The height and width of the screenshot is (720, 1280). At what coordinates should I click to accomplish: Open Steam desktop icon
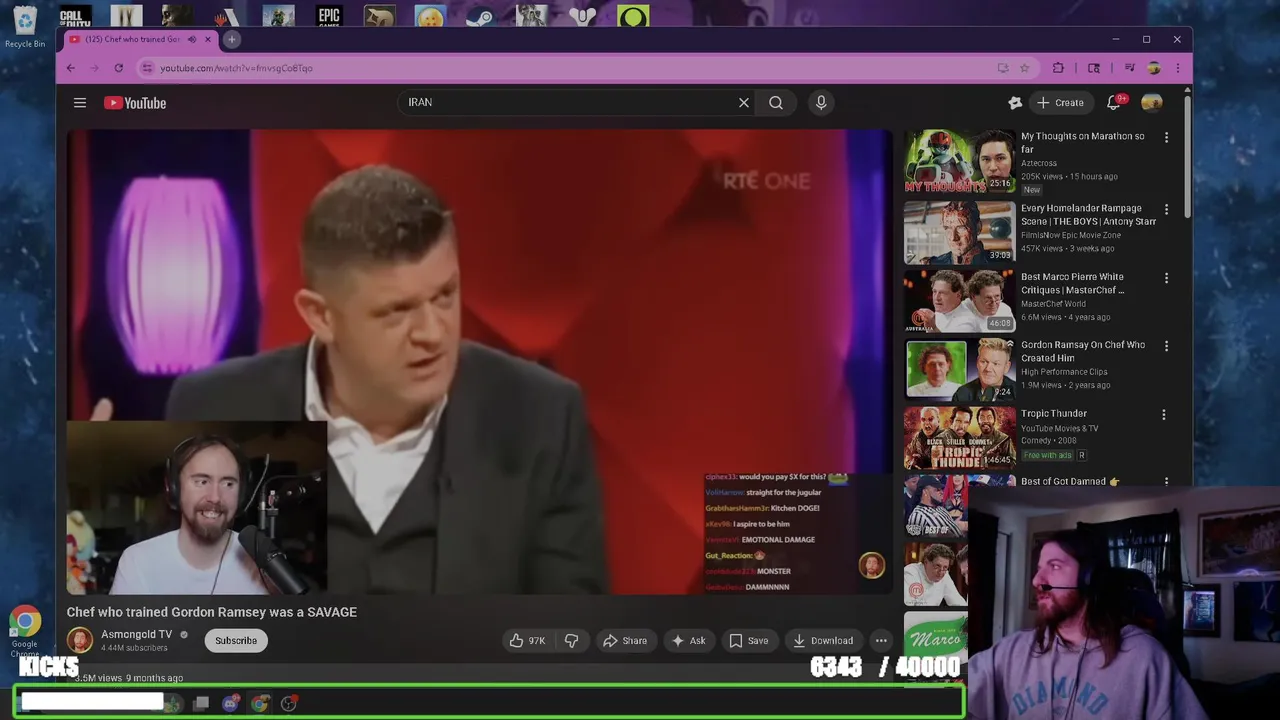click(x=479, y=15)
